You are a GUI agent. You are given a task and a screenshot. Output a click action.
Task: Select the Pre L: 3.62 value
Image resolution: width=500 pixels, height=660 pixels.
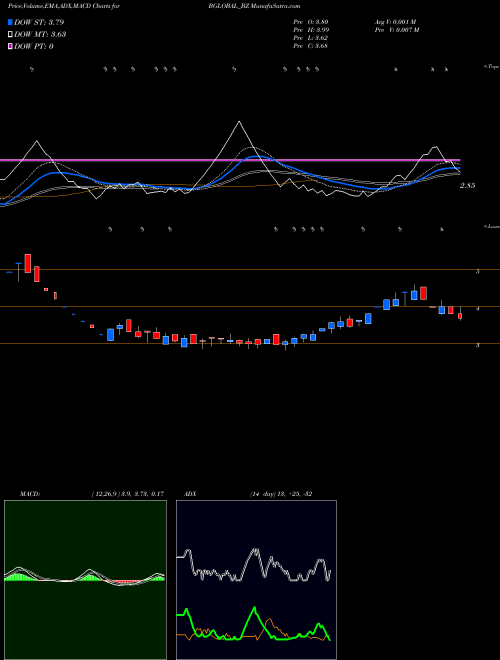click(x=311, y=37)
